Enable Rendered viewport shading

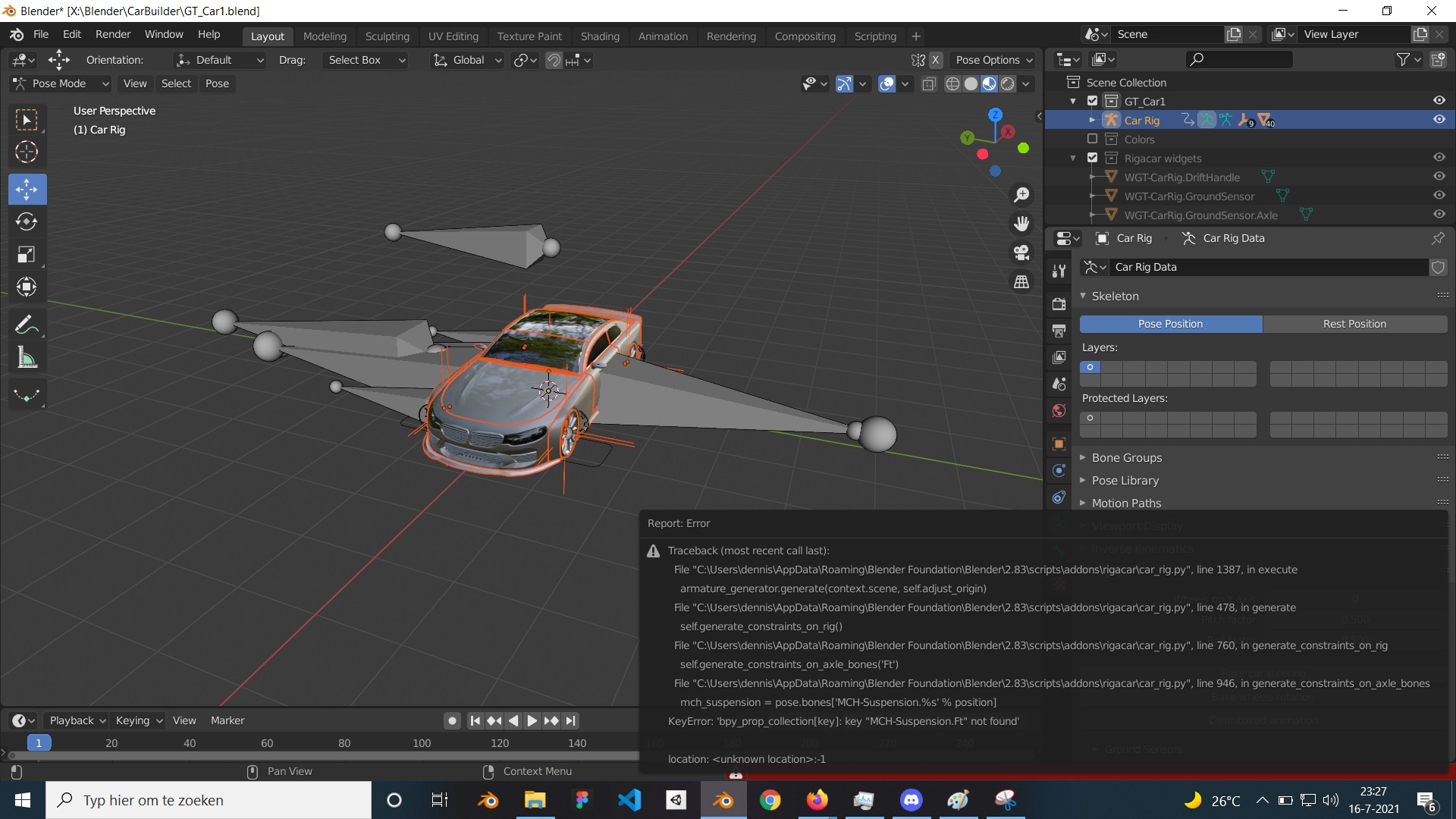coord(1007,84)
